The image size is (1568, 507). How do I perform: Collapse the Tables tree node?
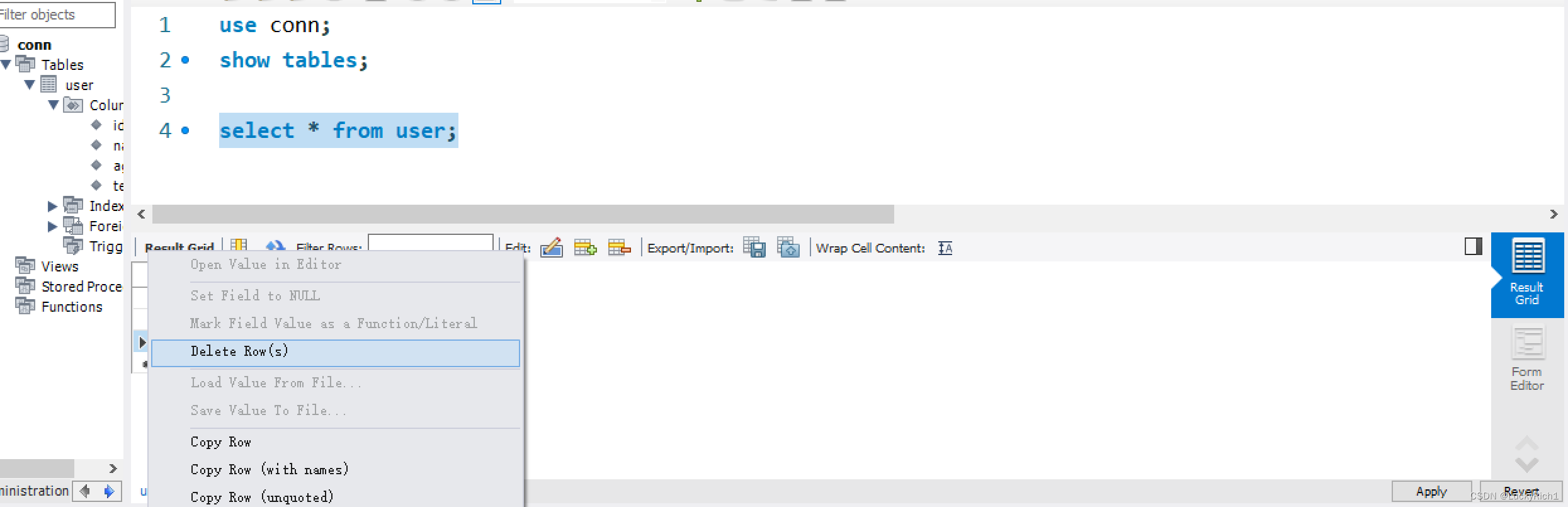[x=6, y=64]
